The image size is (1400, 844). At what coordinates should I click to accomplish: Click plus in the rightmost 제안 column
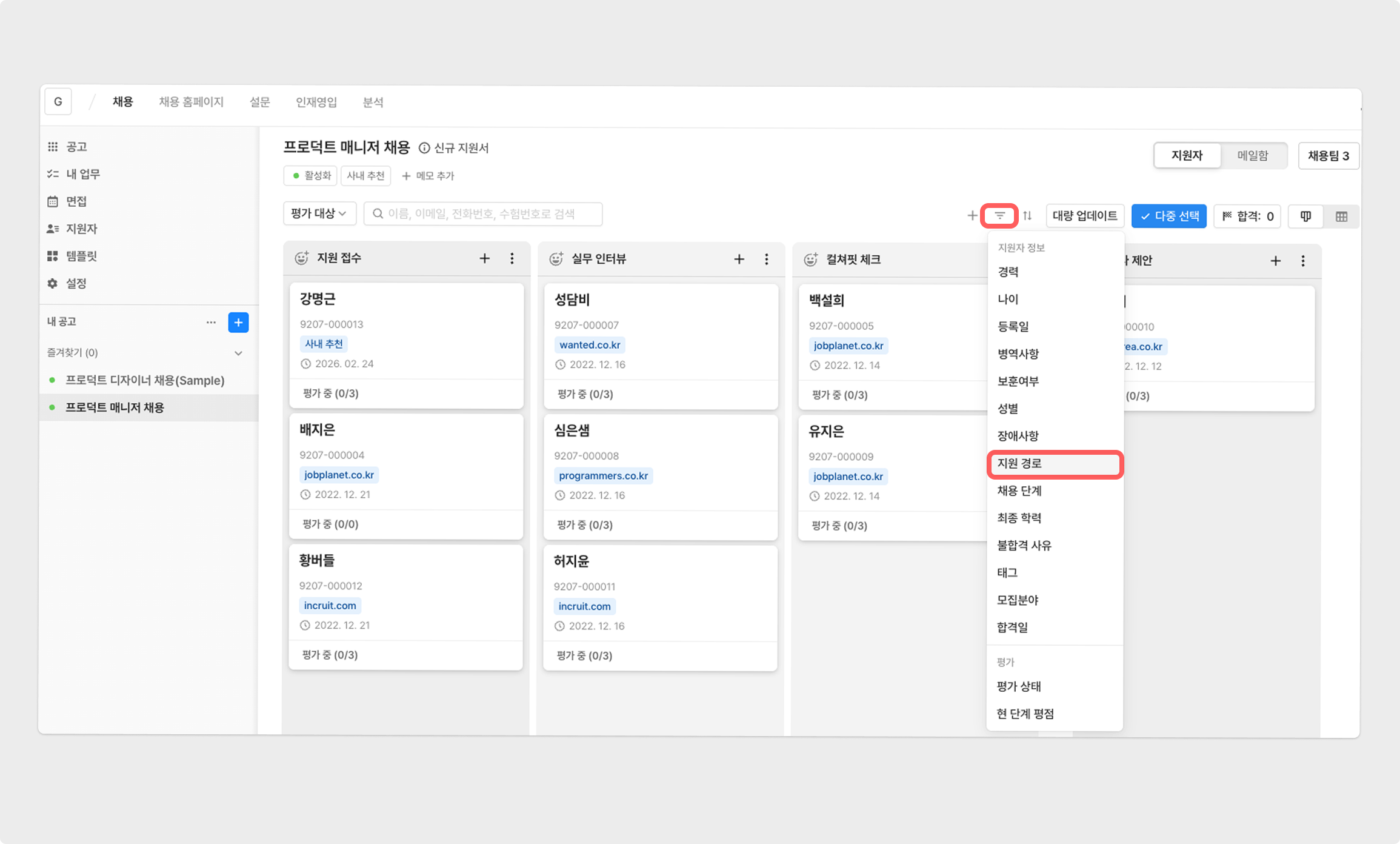click(1276, 260)
